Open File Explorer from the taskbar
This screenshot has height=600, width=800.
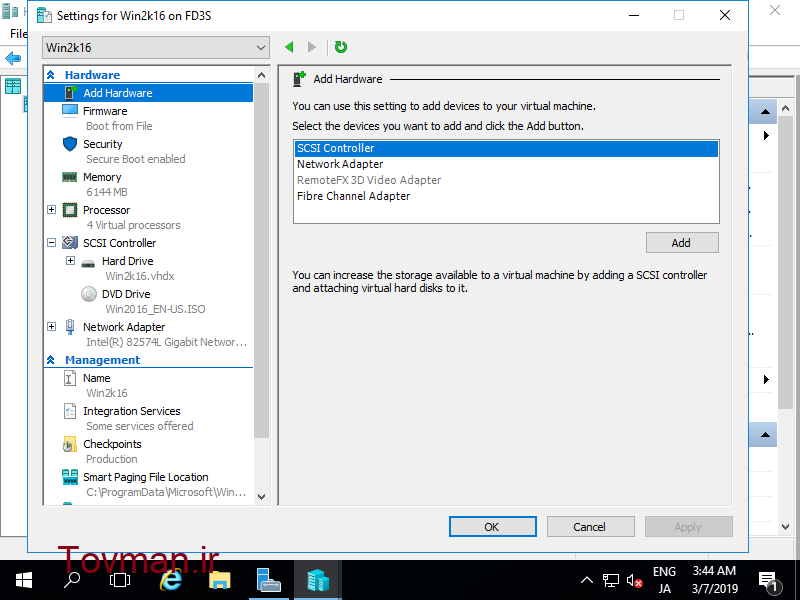(x=219, y=580)
